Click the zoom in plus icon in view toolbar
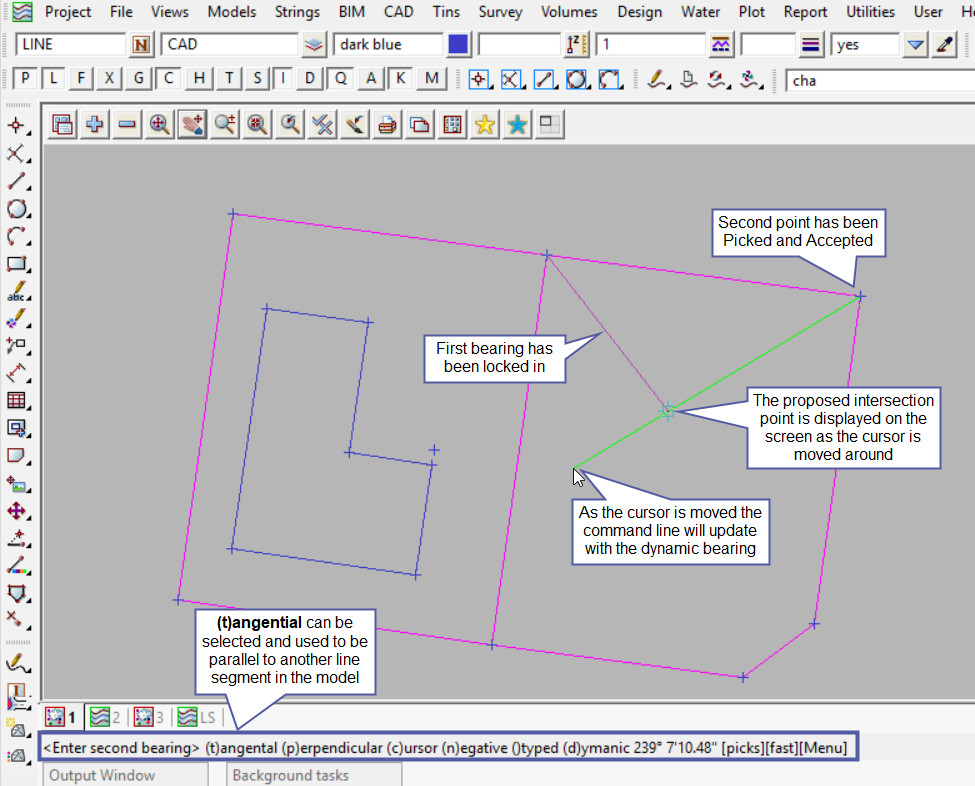Viewport: 975px width, 786px height. tap(95, 124)
